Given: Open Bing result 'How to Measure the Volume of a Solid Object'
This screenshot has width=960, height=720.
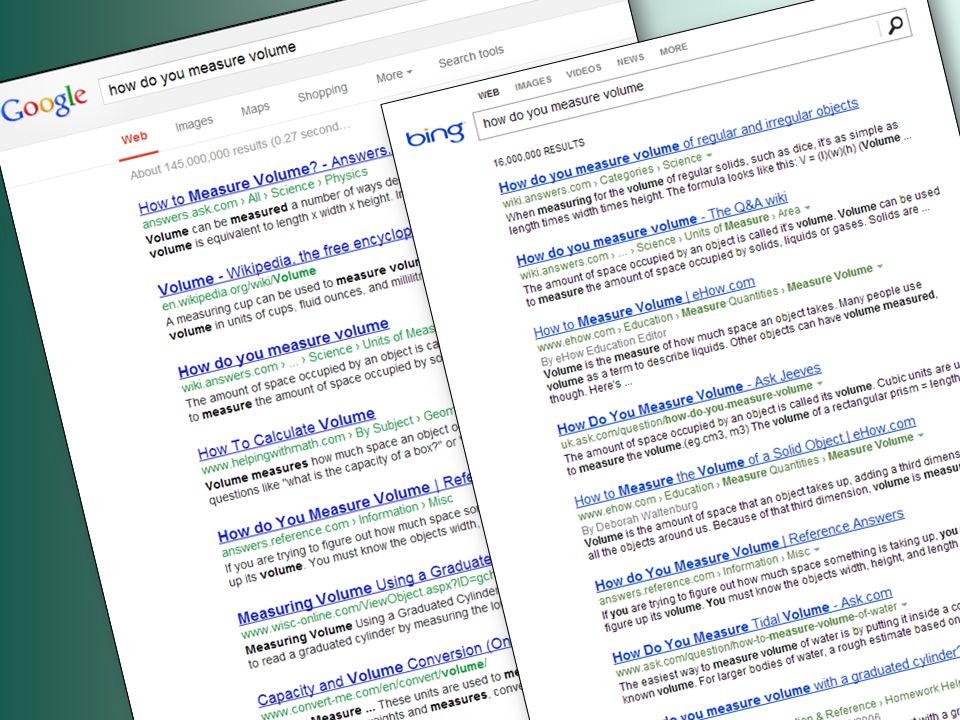Looking at the screenshot, I should [744, 461].
